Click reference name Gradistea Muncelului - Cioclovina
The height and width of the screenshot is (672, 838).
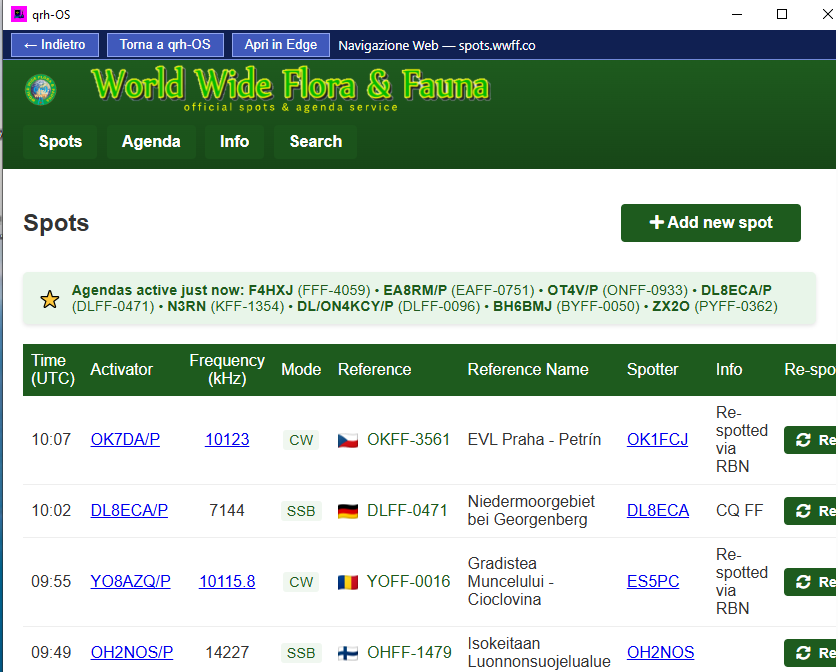(511, 581)
